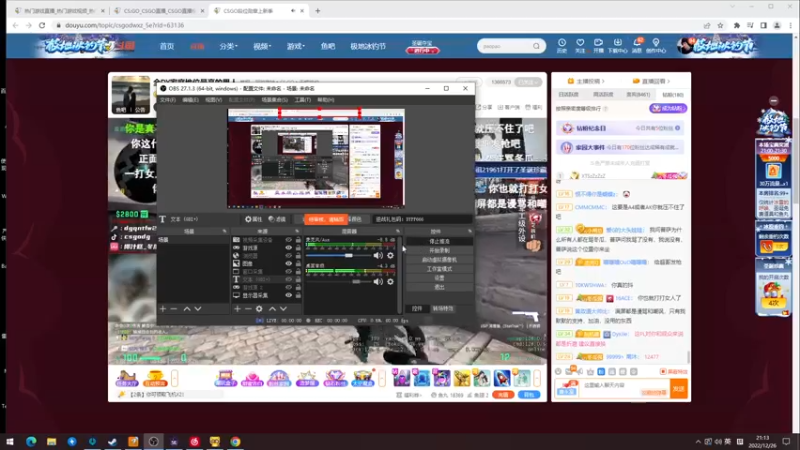Expand 主播投稿 chevron in chat panel
The image size is (800, 450).
click(x=604, y=81)
